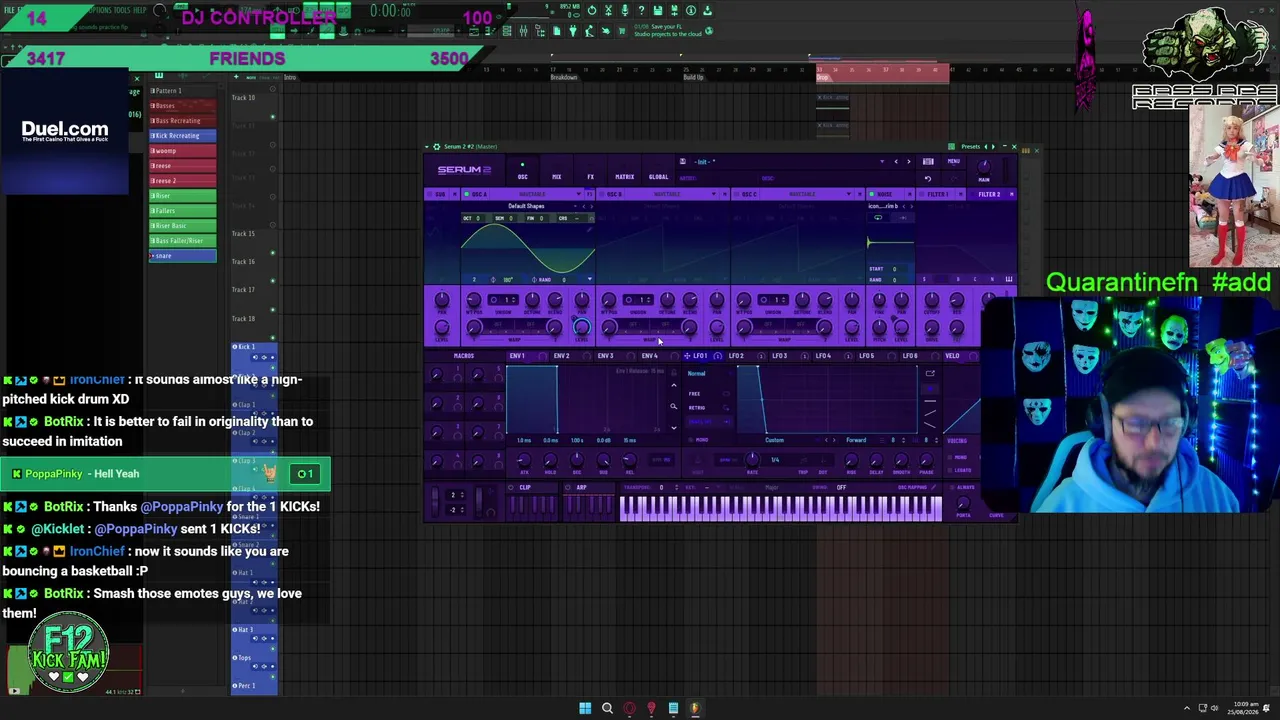Enable the ARP module toggle
Screen dimensions: 1280x720
click(x=567, y=487)
